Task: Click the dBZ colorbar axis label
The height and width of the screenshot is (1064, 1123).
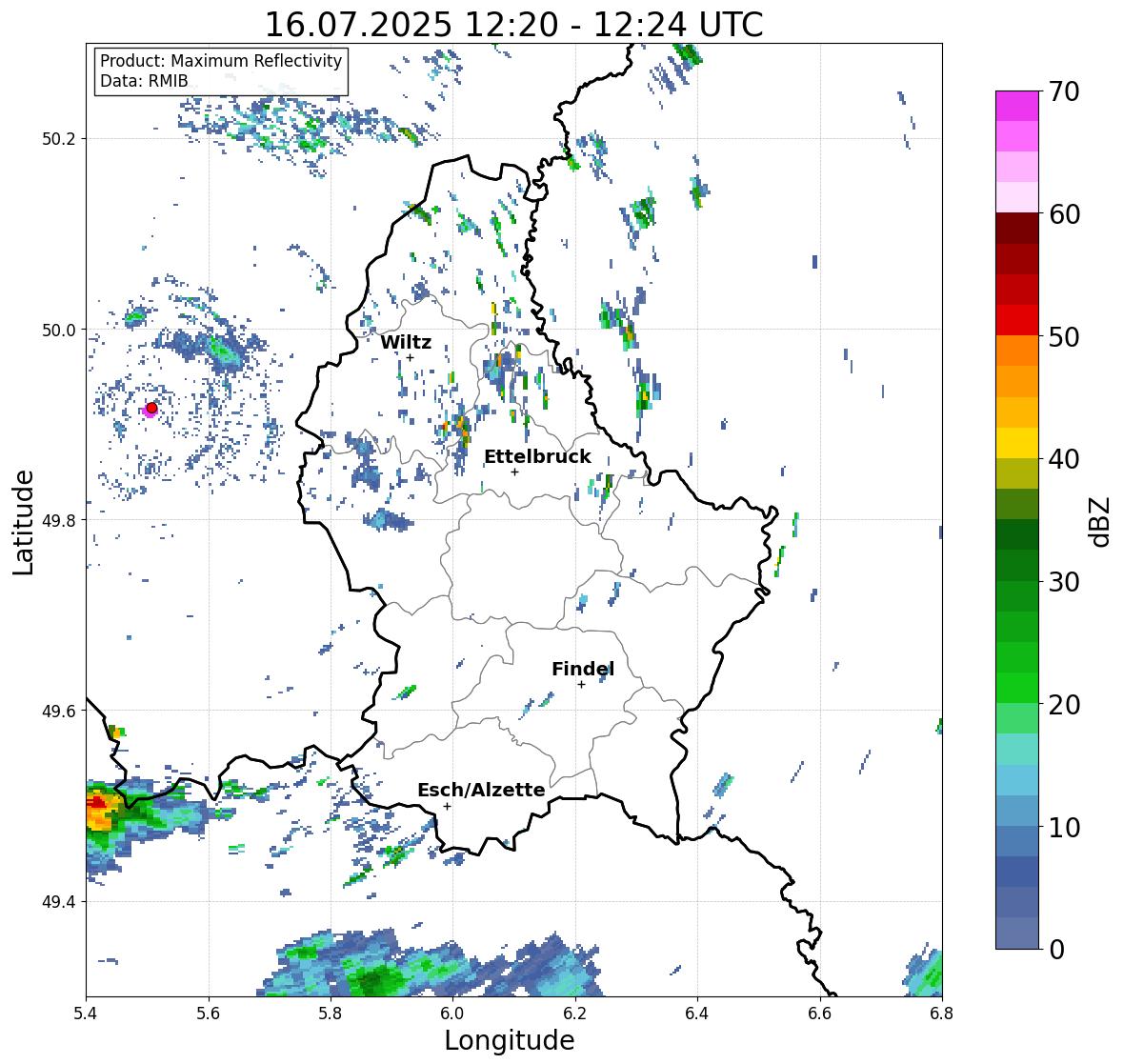Action: coord(1101,520)
